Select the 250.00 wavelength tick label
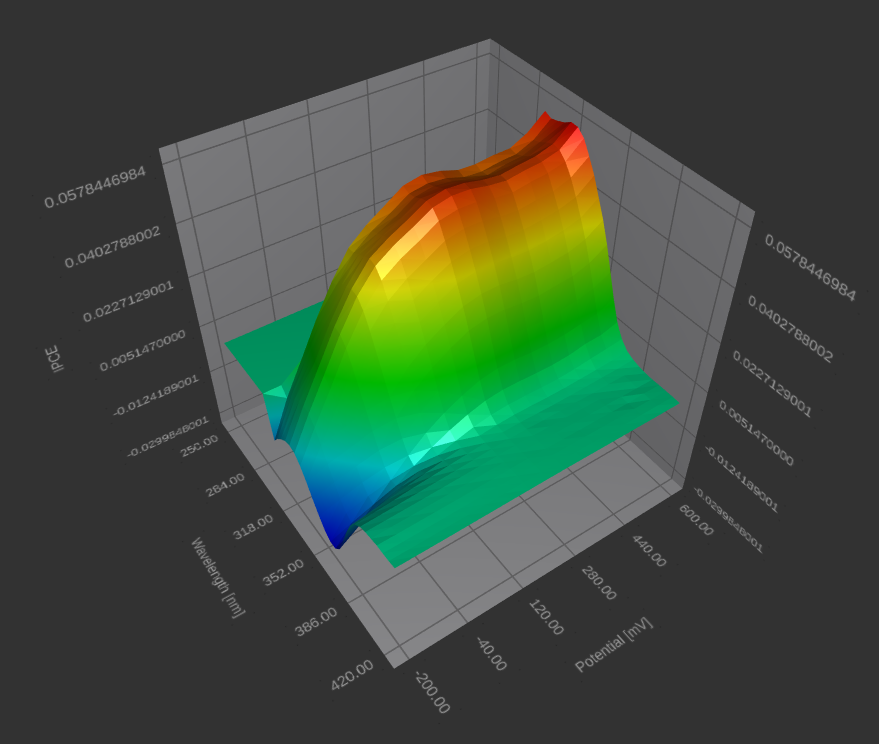This screenshot has width=879, height=744. pyautogui.click(x=200, y=443)
